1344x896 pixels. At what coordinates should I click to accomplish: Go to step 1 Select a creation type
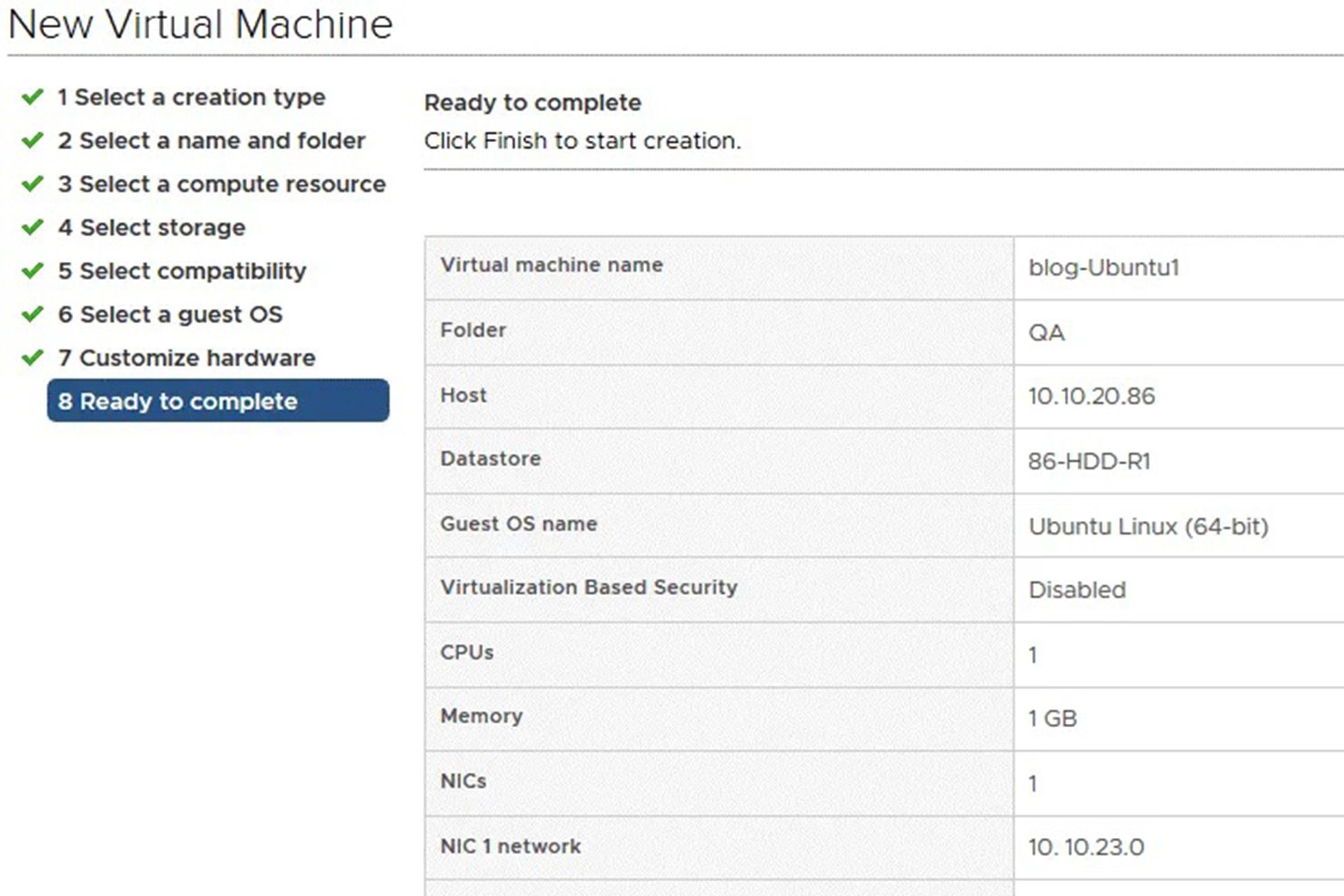(191, 97)
